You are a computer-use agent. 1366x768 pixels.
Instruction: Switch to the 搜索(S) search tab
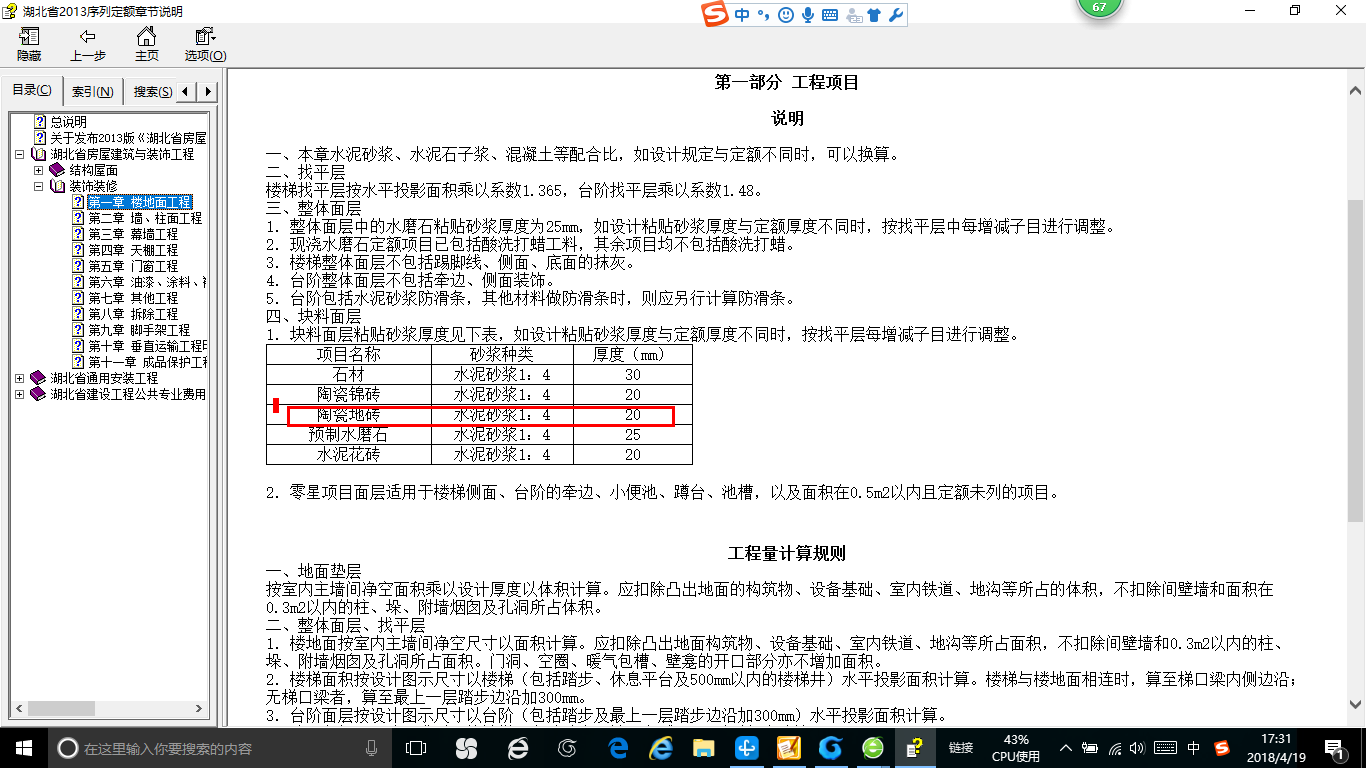(x=152, y=92)
